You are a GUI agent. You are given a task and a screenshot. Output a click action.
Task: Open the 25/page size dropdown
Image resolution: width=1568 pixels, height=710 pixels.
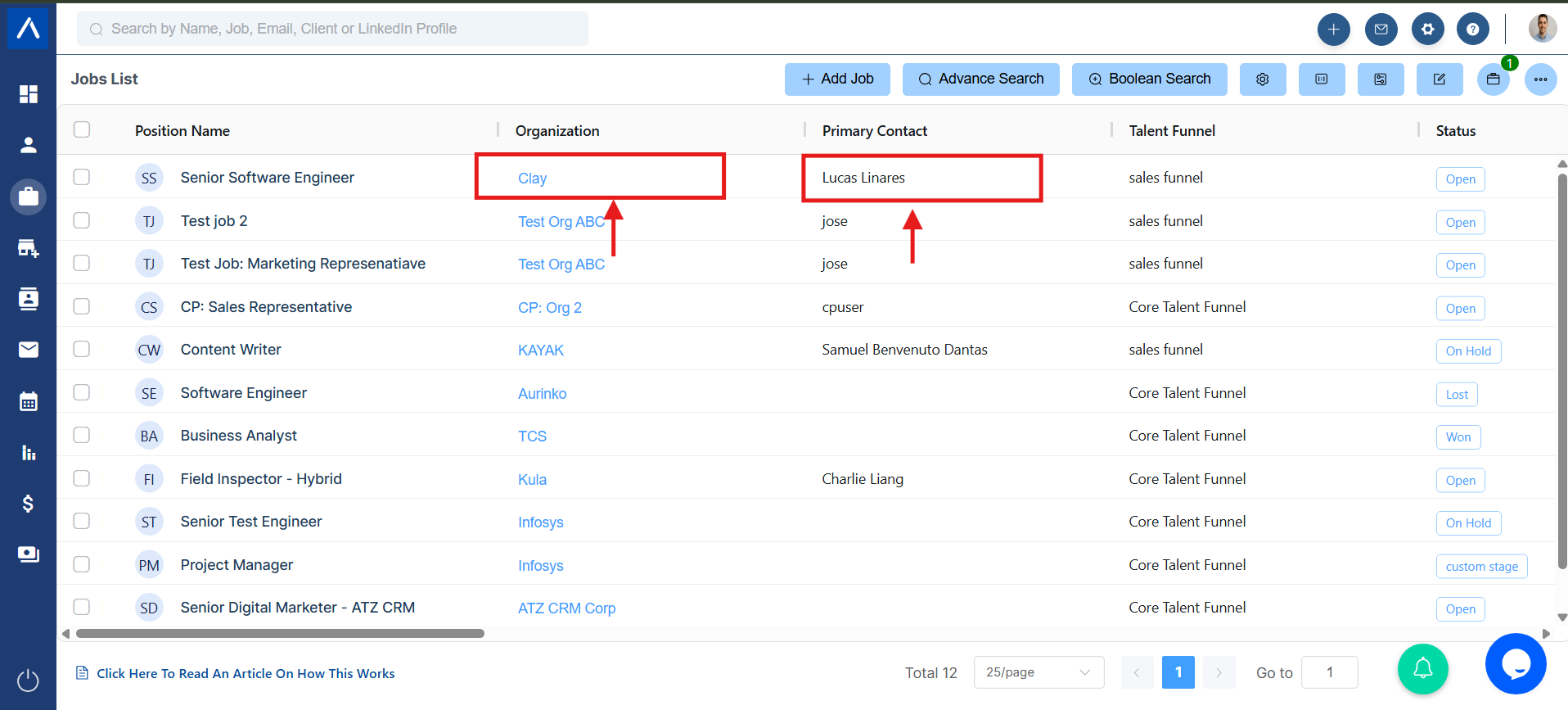point(1038,672)
